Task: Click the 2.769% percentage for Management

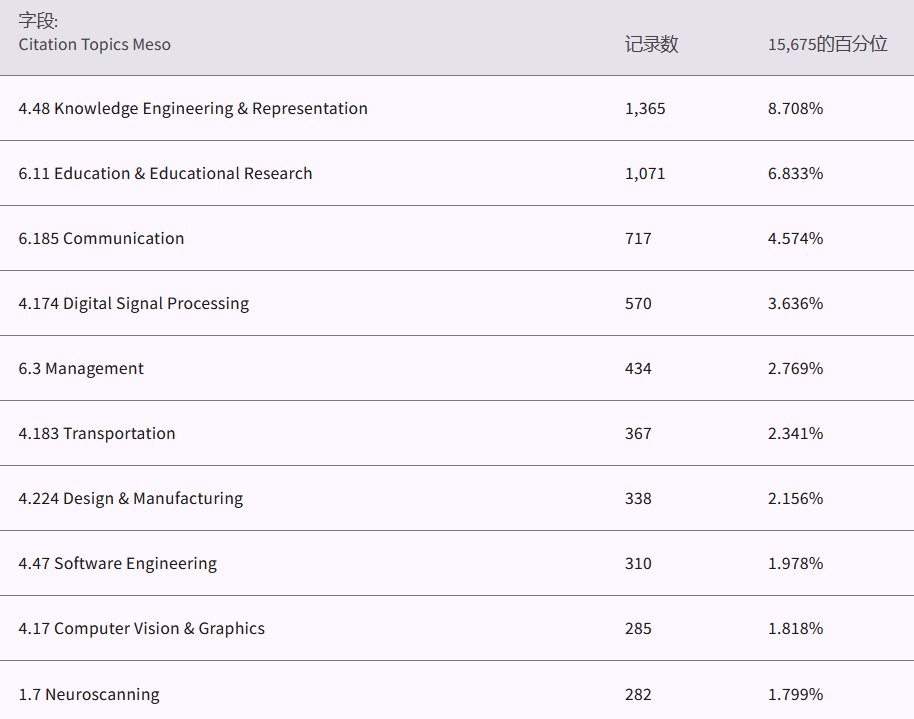Action: 795,368
